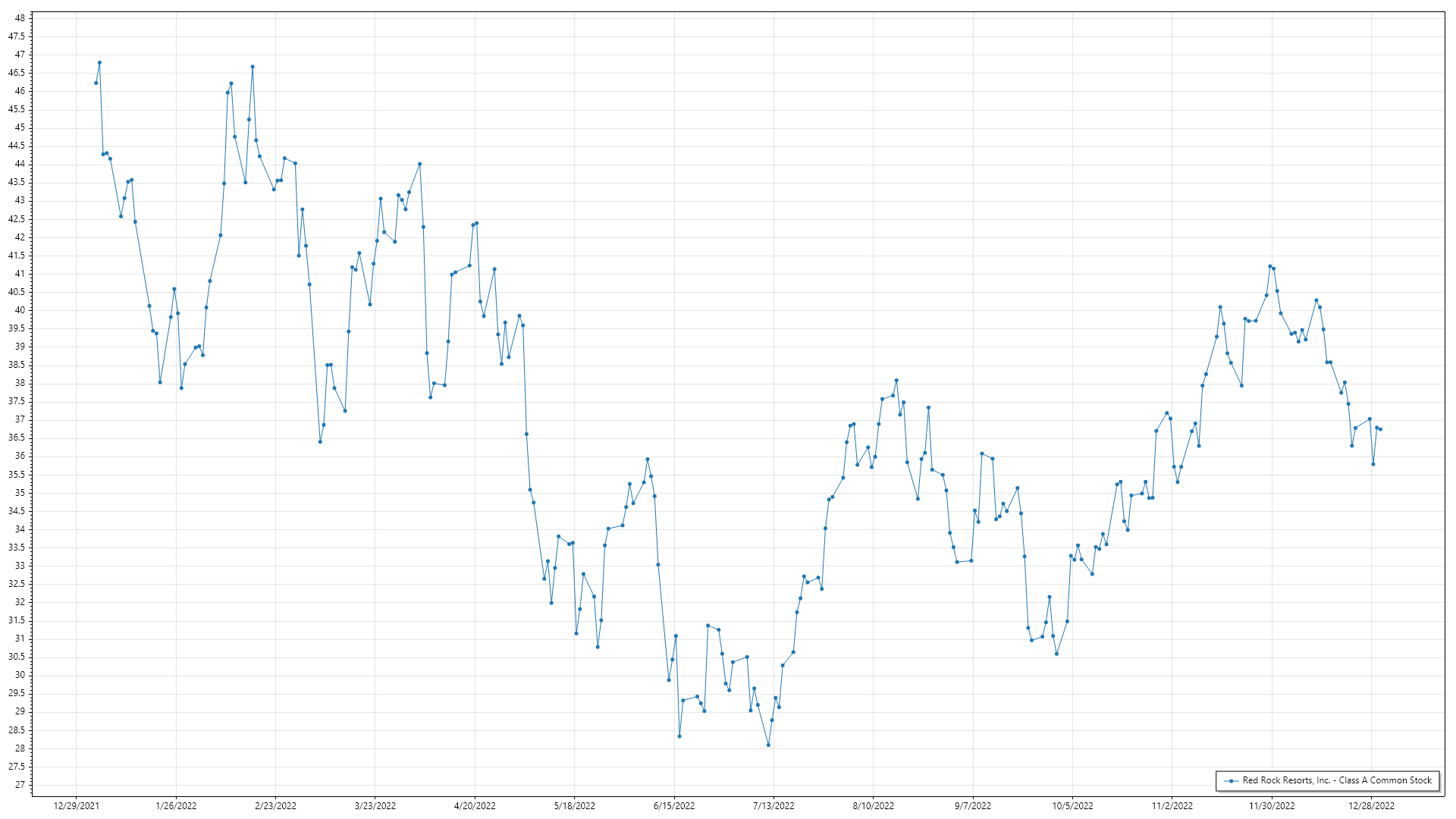Click the 6/15/2022 x-axis date label
1456x819 pixels.
click(x=674, y=805)
